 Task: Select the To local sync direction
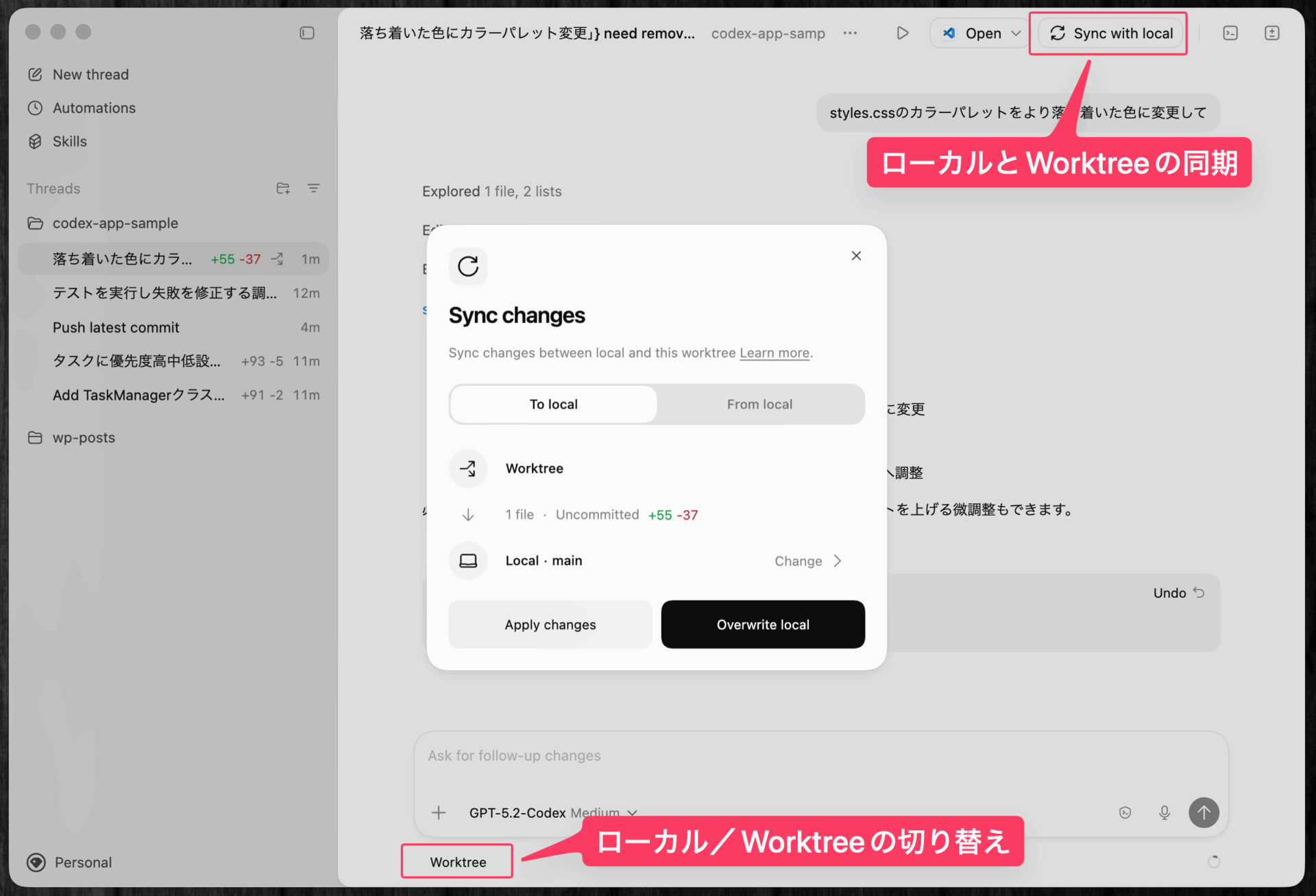coord(553,404)
